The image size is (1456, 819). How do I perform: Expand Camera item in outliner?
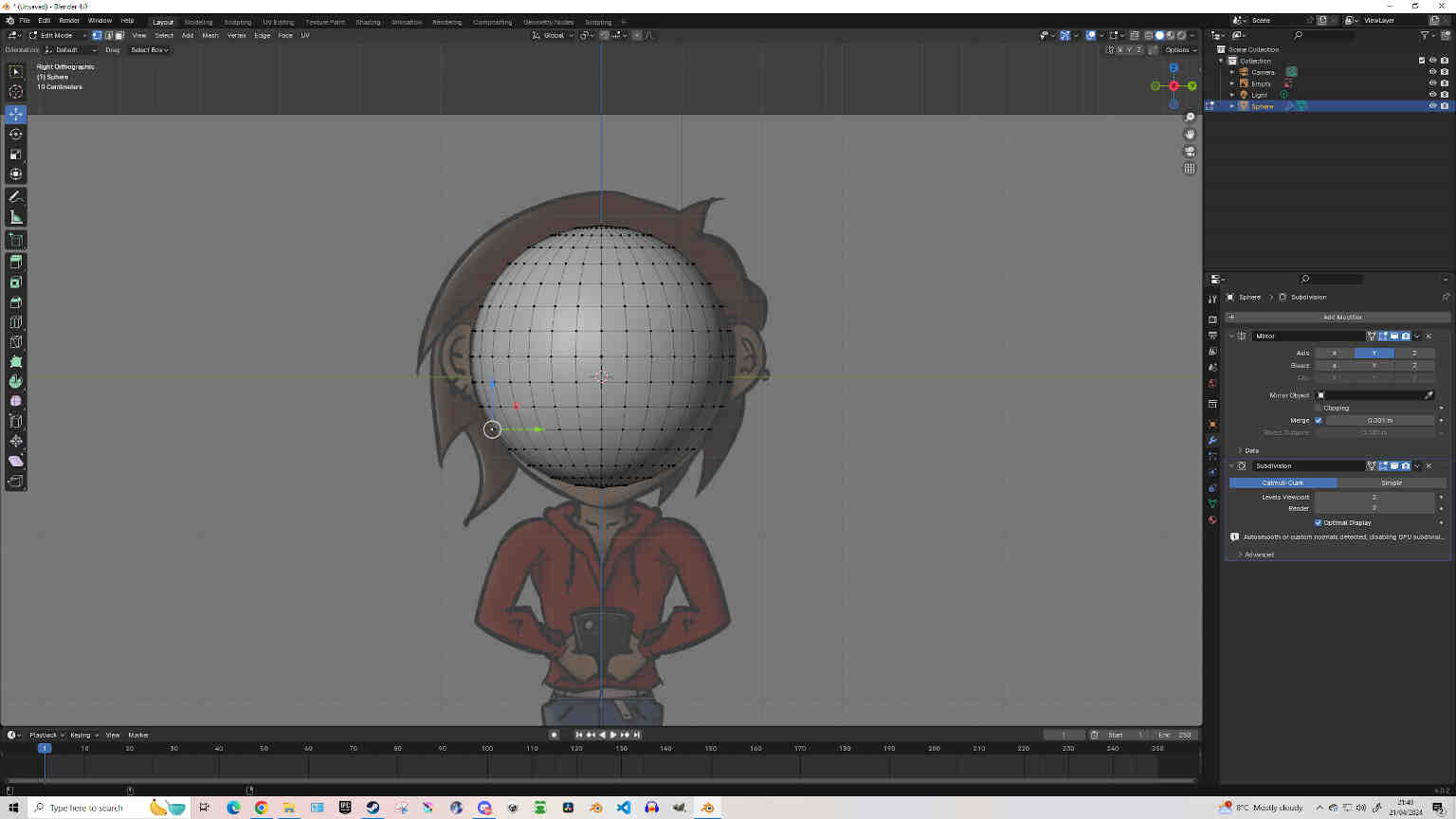point(1232,72)
